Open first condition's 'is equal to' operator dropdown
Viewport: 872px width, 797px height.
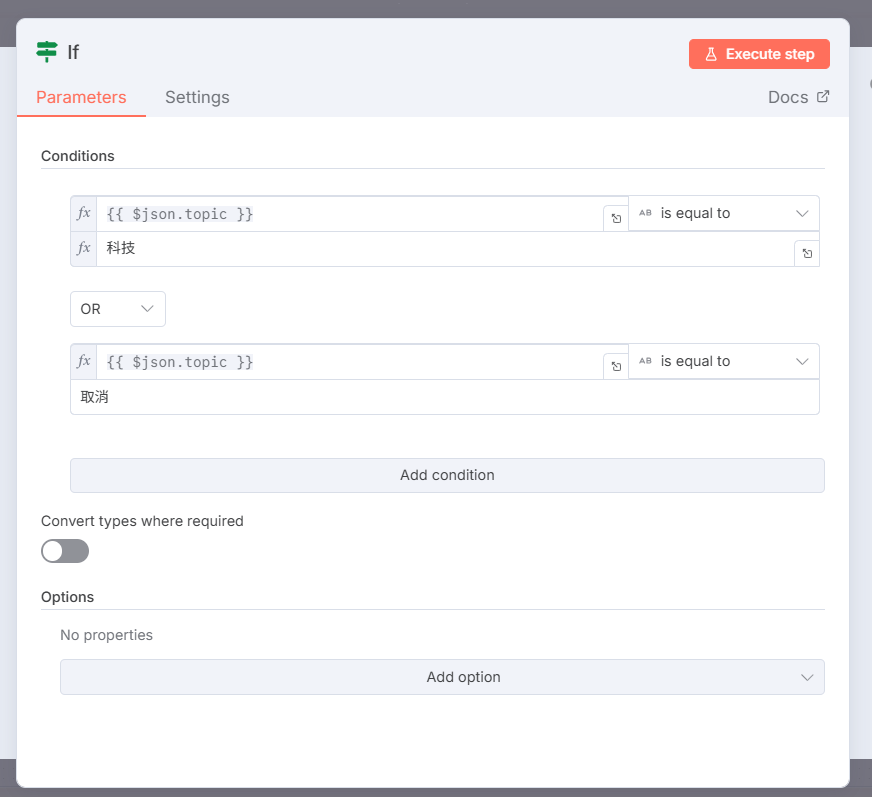[x=724, y=213]
